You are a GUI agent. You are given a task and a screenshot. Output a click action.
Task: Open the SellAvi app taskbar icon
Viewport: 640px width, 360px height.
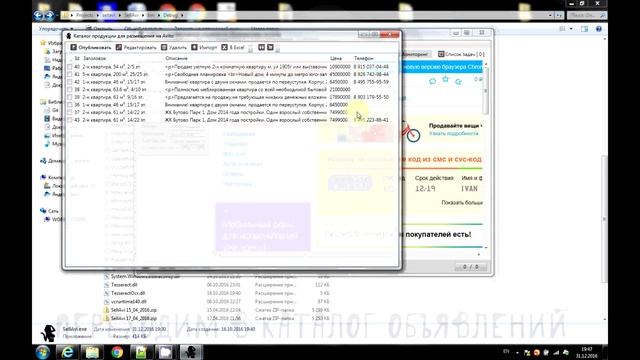tap(190, 352)
